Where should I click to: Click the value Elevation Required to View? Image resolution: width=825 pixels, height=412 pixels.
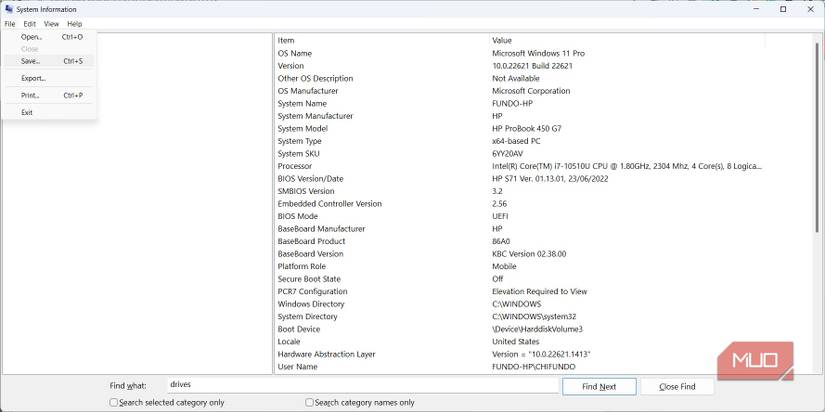pos(539,292)
